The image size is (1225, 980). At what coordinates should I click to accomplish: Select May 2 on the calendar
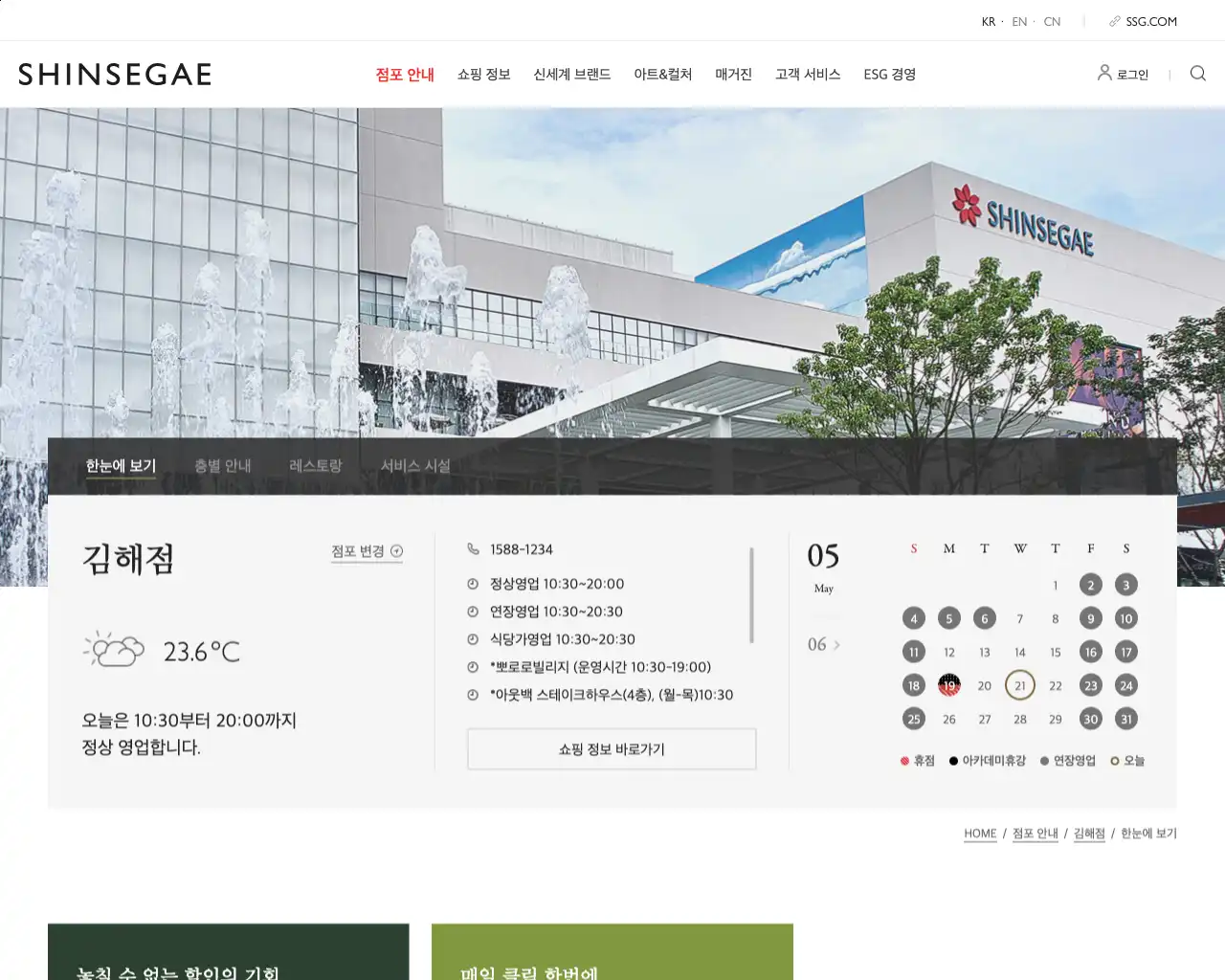tap(1091, 585)
